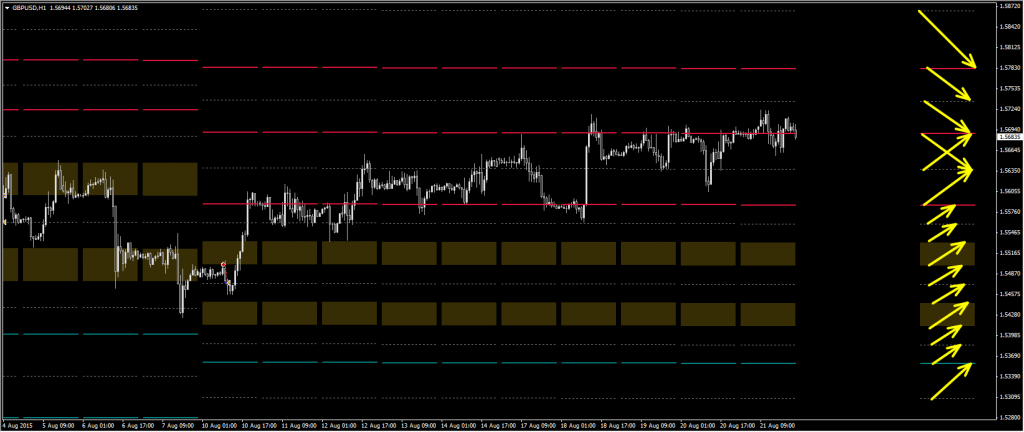
Task: Click the 12 Aug 17:00 time label
Action: click(377, 425)
